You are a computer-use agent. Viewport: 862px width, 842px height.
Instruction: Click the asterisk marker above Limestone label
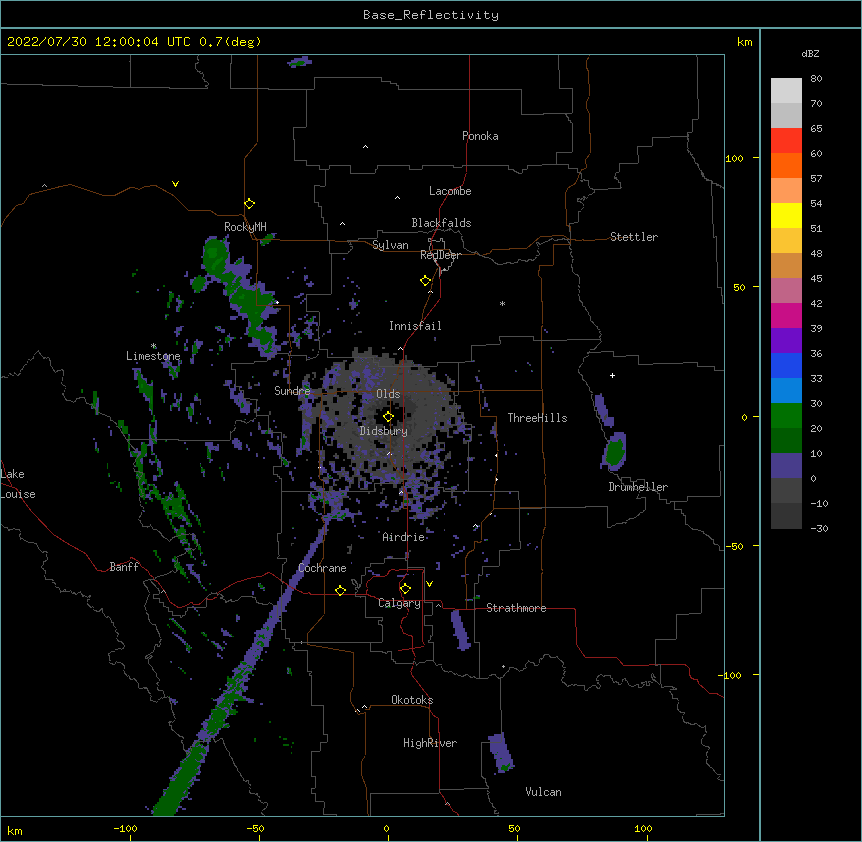coord(153,346)
